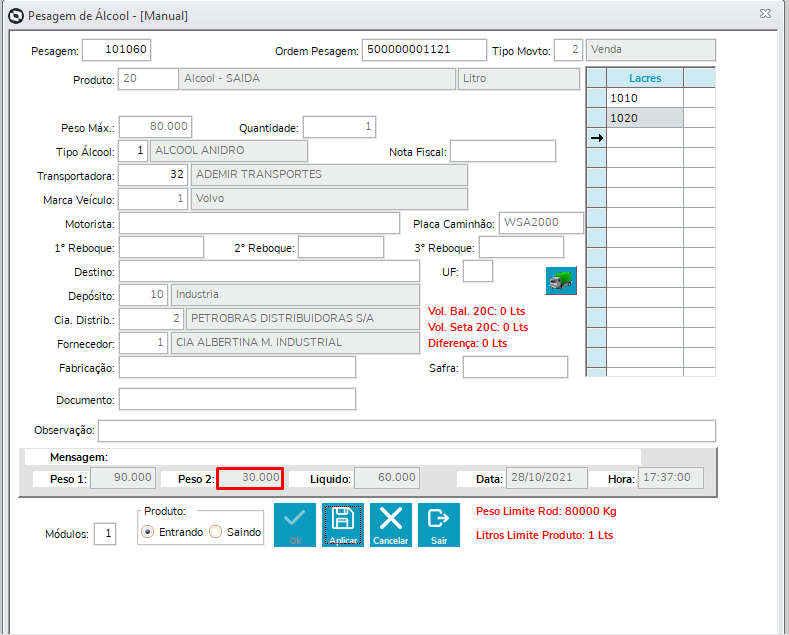Click the Volvo vehicle brand box

pos(330,199)
